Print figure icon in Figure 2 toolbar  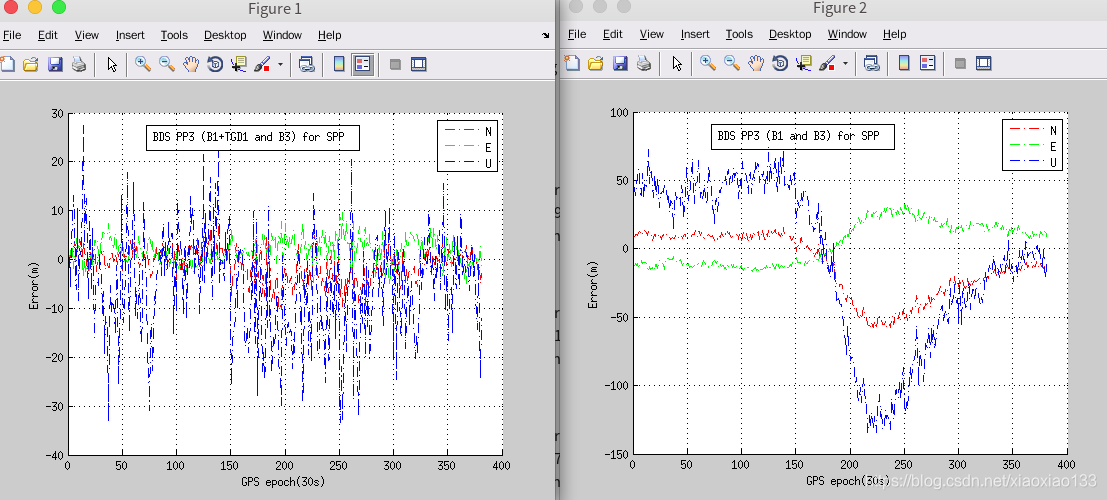pyautogui.click(x=644, y=64)
